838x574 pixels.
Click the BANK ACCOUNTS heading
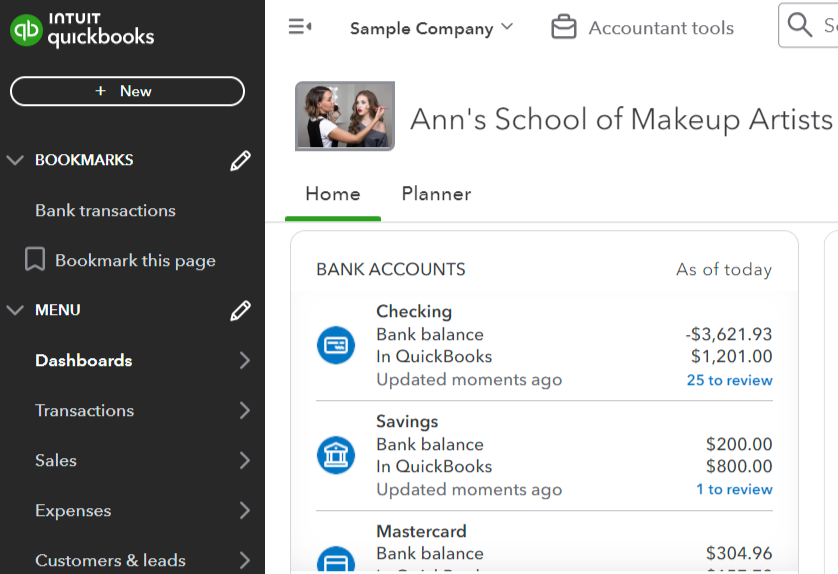tap(391, 269)
